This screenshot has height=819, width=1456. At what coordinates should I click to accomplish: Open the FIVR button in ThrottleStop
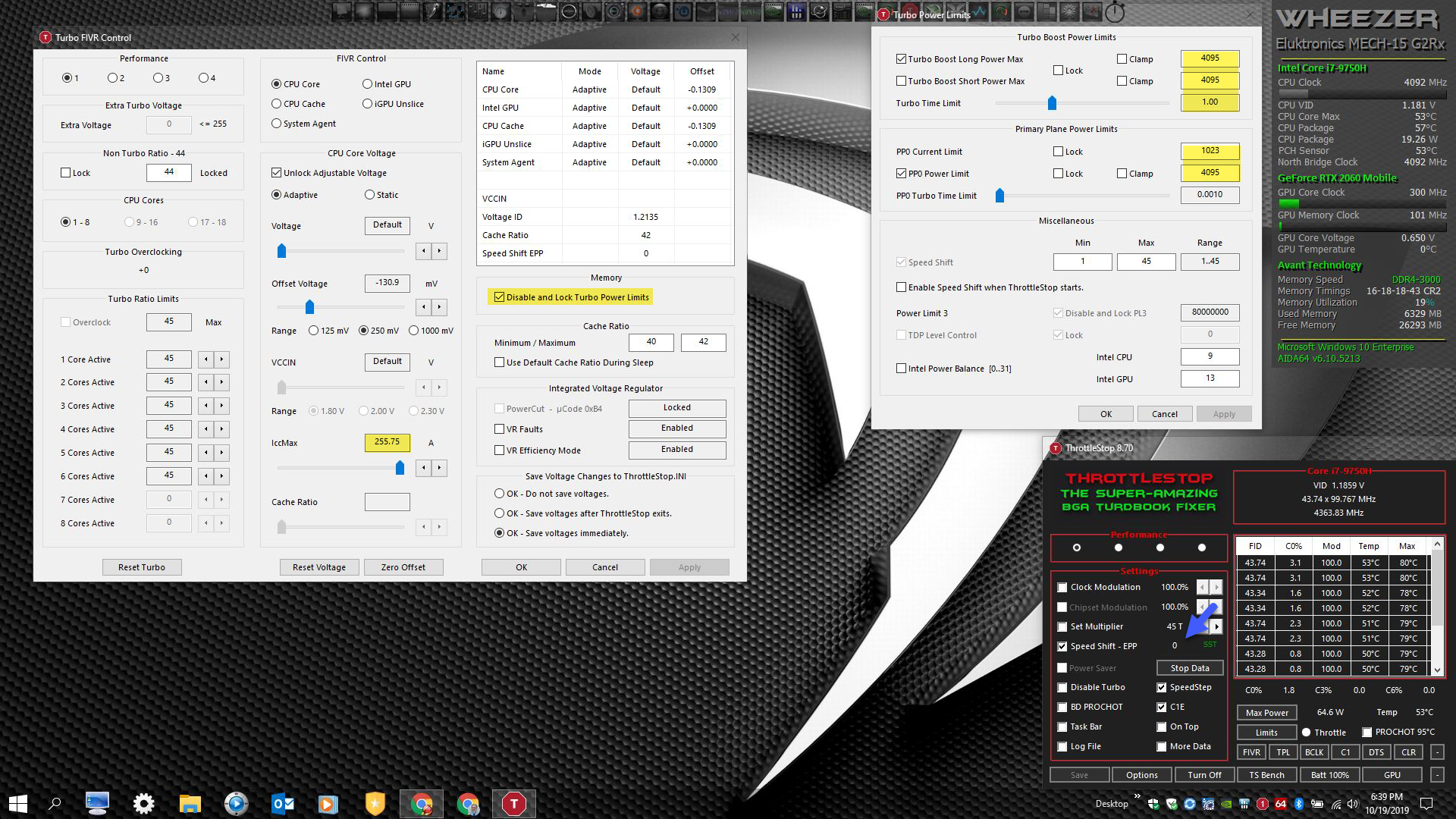click(x=1251, y=753)
